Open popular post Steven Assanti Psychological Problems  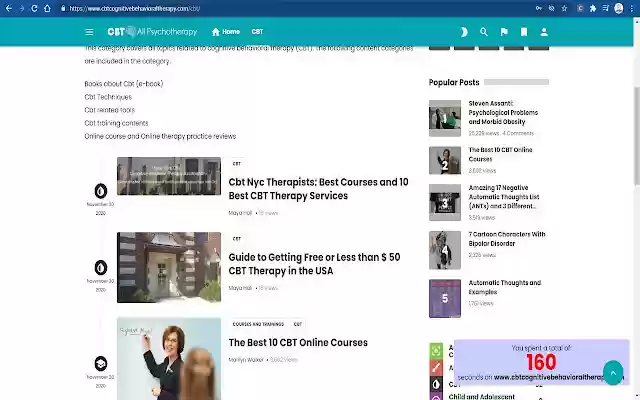(x=503, y=112)
